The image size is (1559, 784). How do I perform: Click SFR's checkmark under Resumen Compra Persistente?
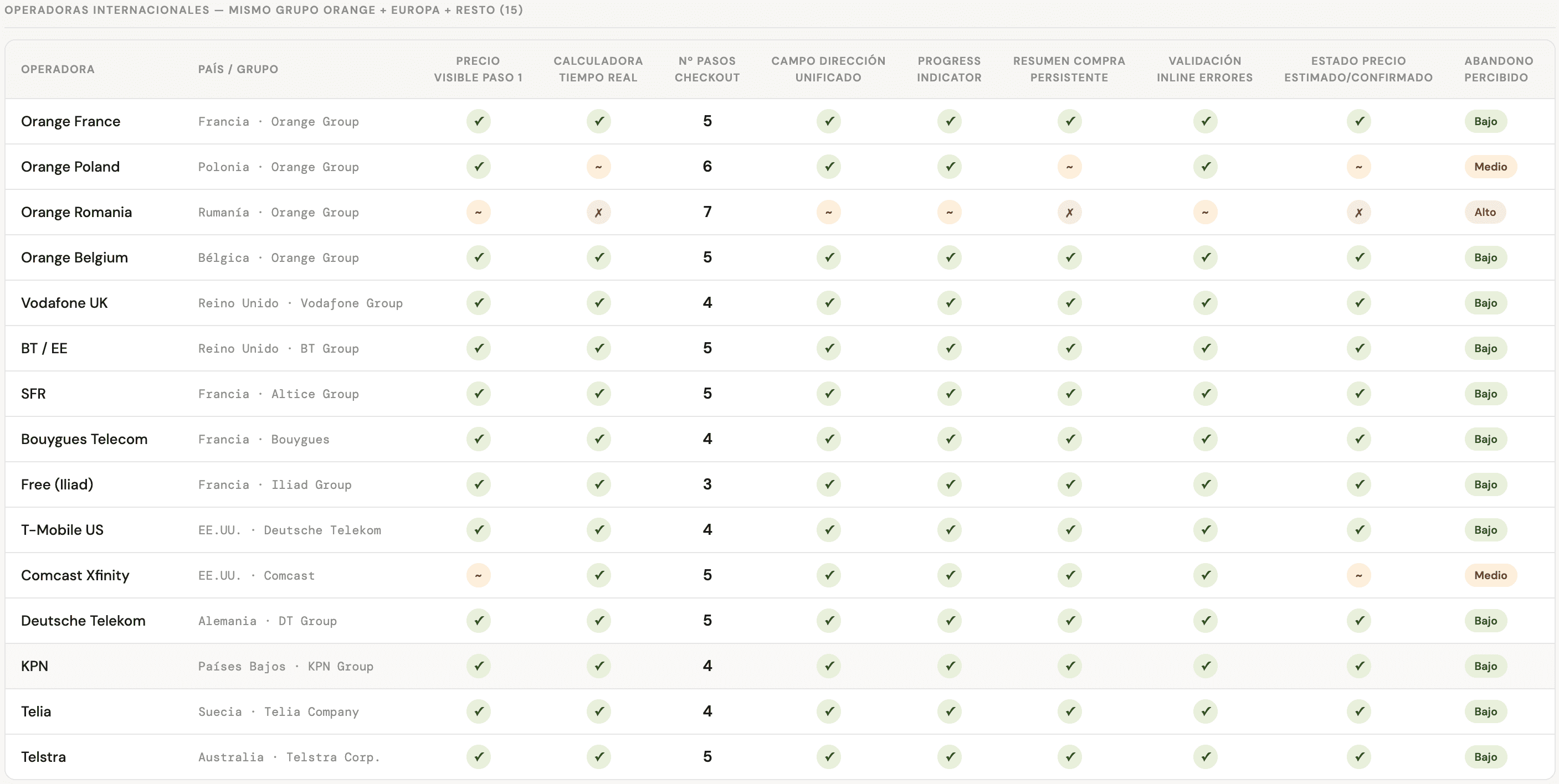pyautogui.click(x=1069, y=393)
